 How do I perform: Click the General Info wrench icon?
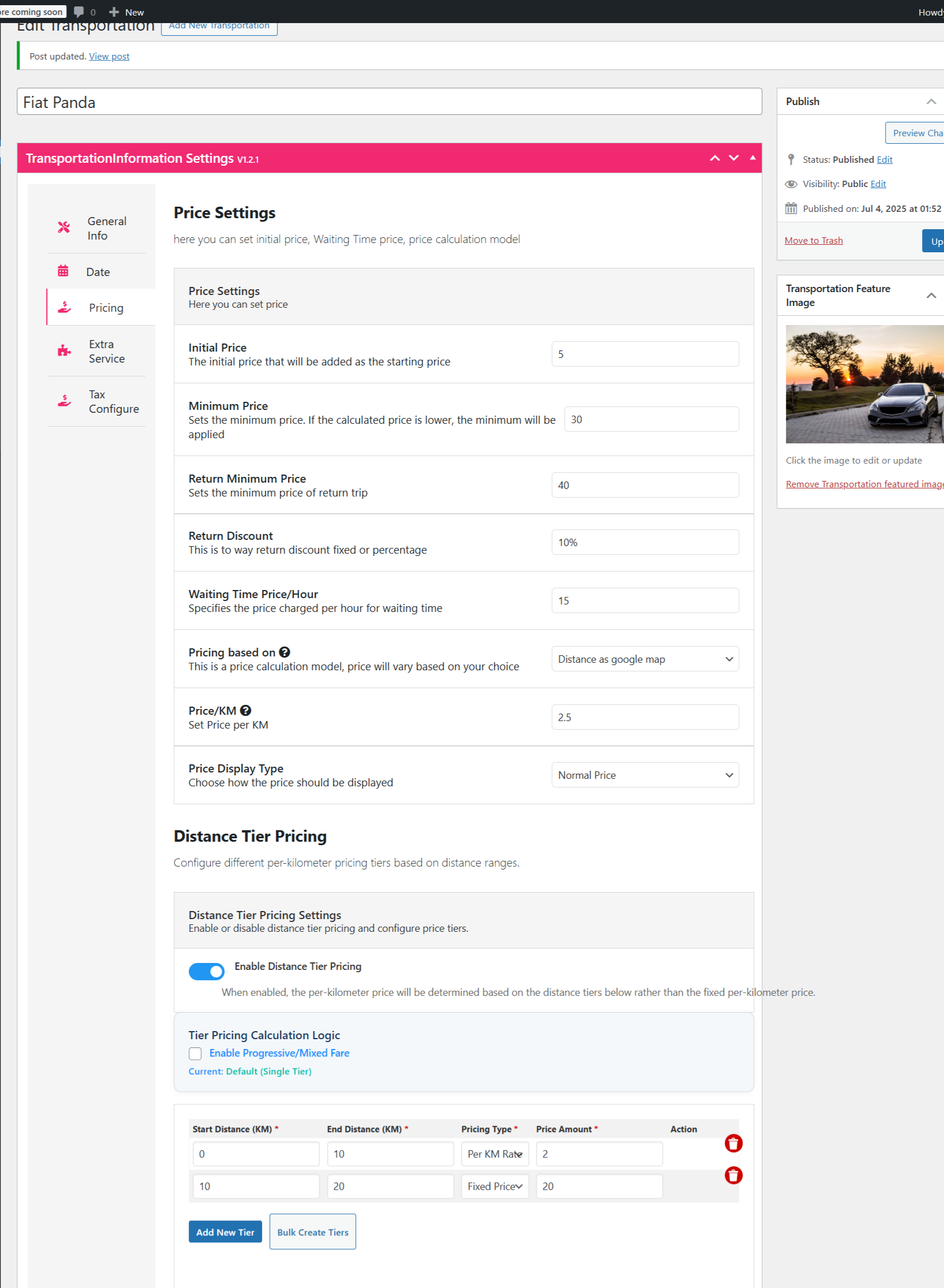click(x=63, y=227)
